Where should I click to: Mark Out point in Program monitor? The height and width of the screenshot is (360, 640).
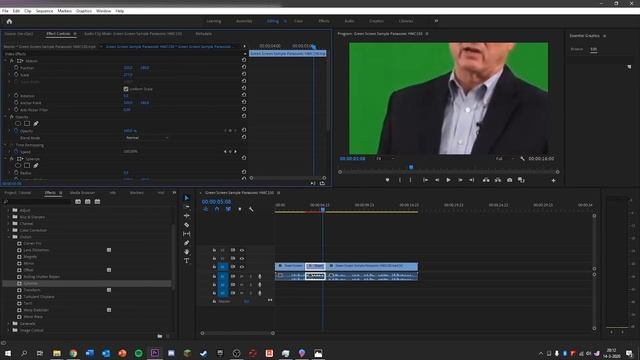click(411, 180)
